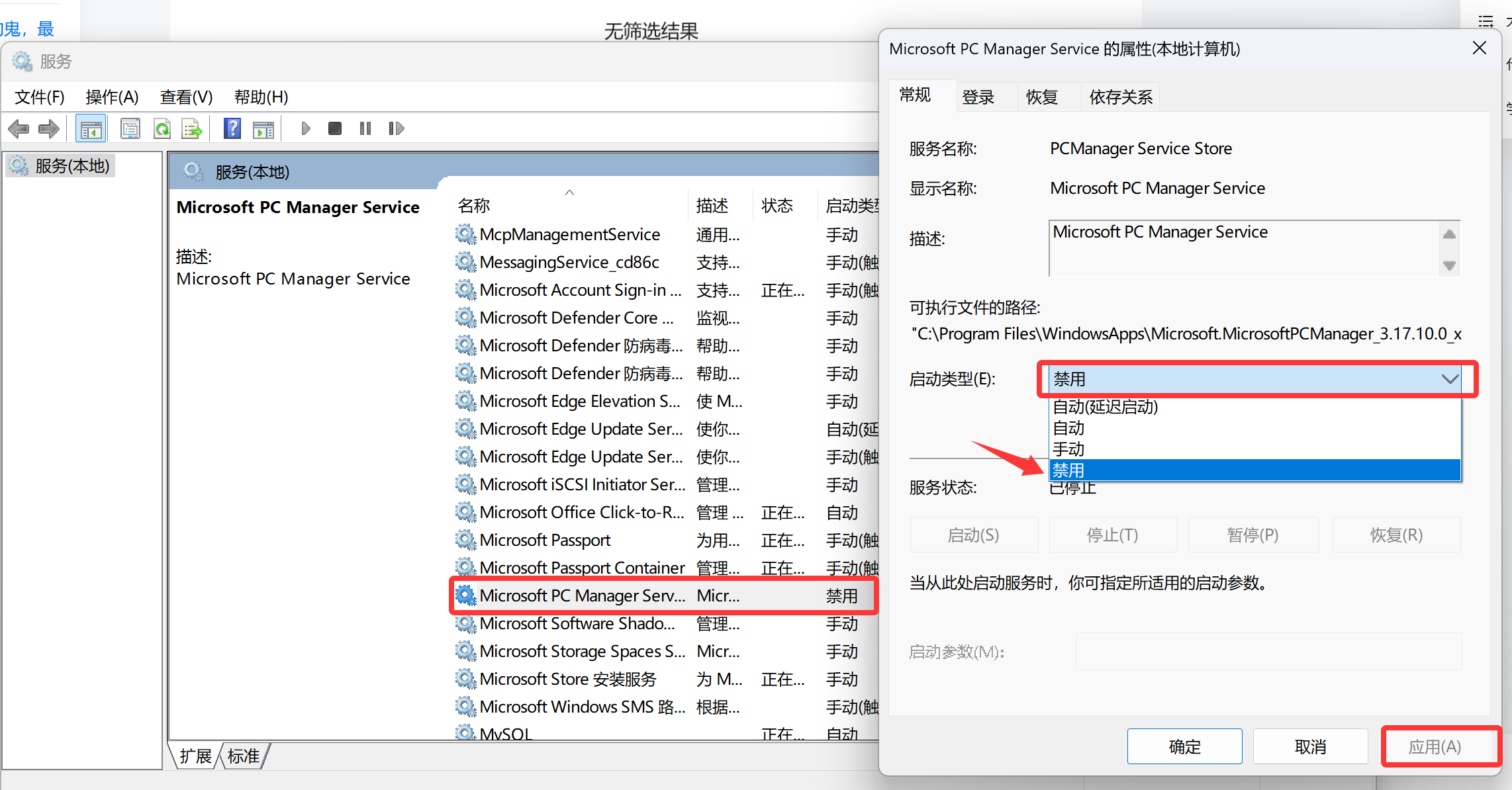Select the Microsoft Windows SMS 路由 row
This screenshot has width=1512, height=790.
tap(666, 707)
